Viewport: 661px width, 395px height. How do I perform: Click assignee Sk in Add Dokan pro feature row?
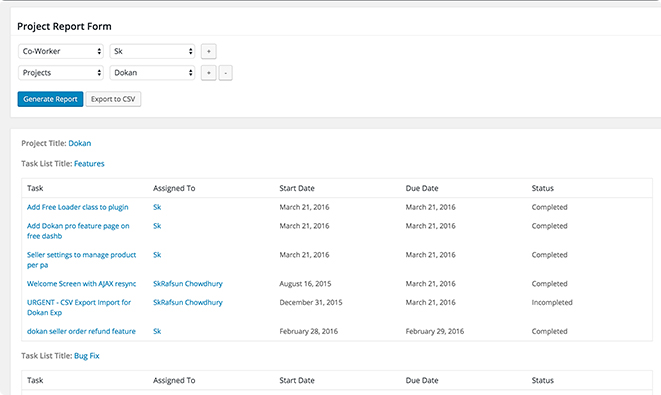pyautogui.click(x=157, y=226)
